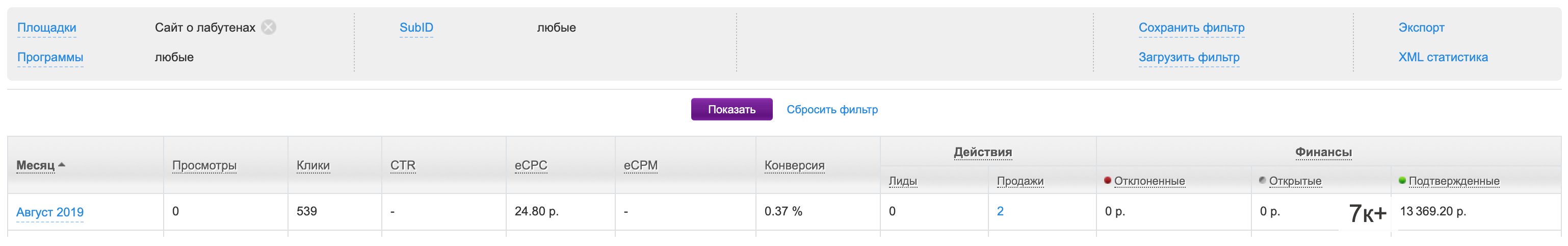1568x246 pixels.
Task: Open the Август 2019 month row
Action: point(50,212)
